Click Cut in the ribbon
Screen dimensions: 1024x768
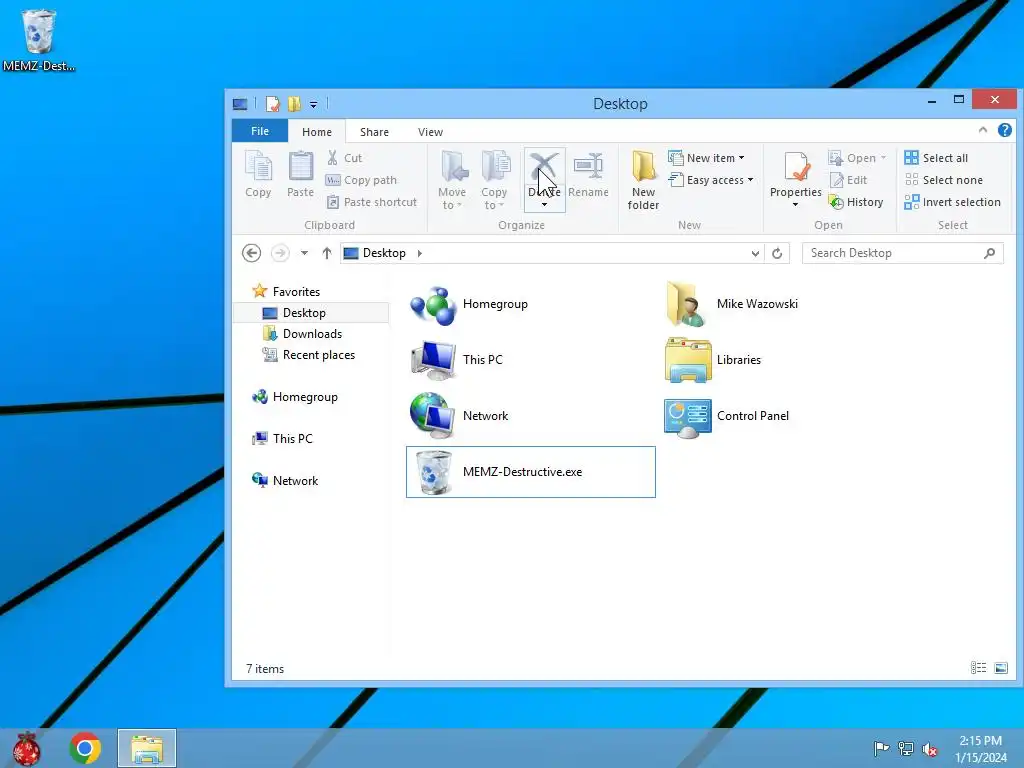point(344,158)
